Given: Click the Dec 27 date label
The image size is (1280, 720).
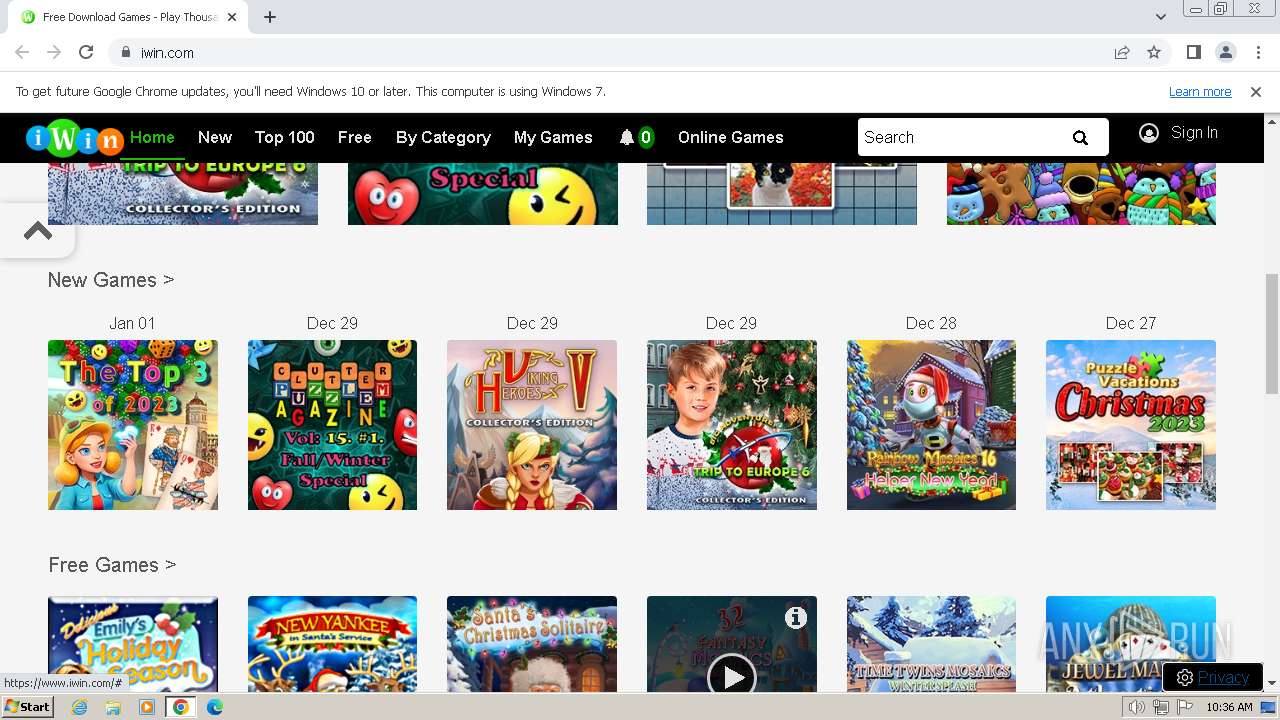Looking at the screenshot, I should (x=1131, y=323).
